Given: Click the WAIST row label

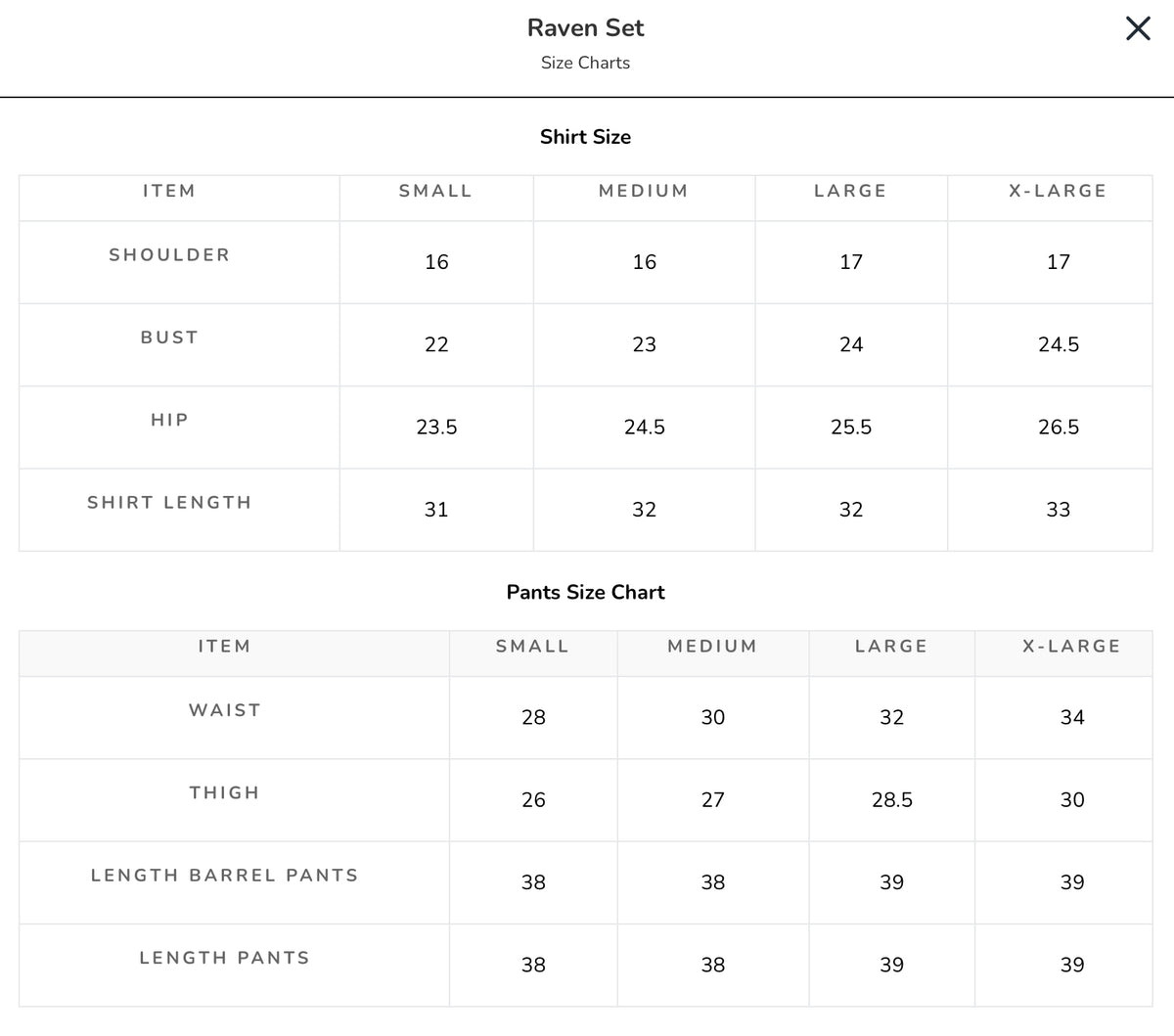Looking at the screenshot, I should (x=225, y=710).
